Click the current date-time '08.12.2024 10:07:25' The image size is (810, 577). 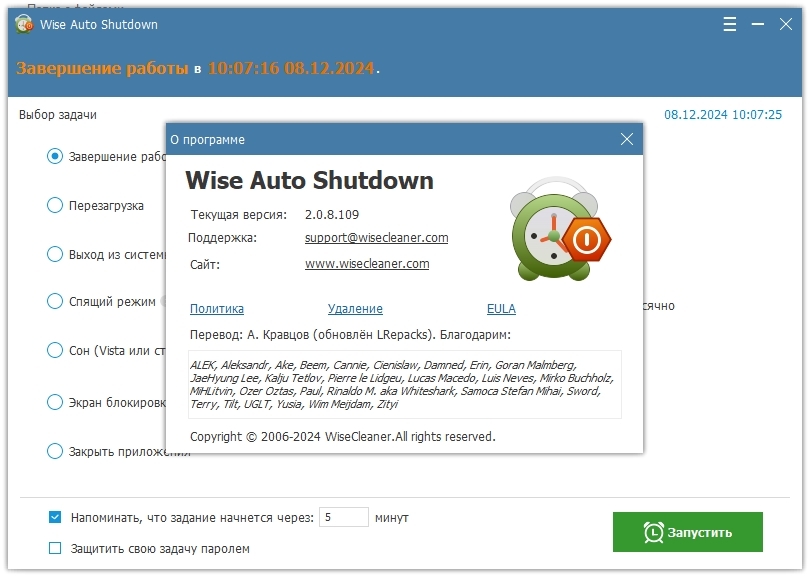pos(723,114)
